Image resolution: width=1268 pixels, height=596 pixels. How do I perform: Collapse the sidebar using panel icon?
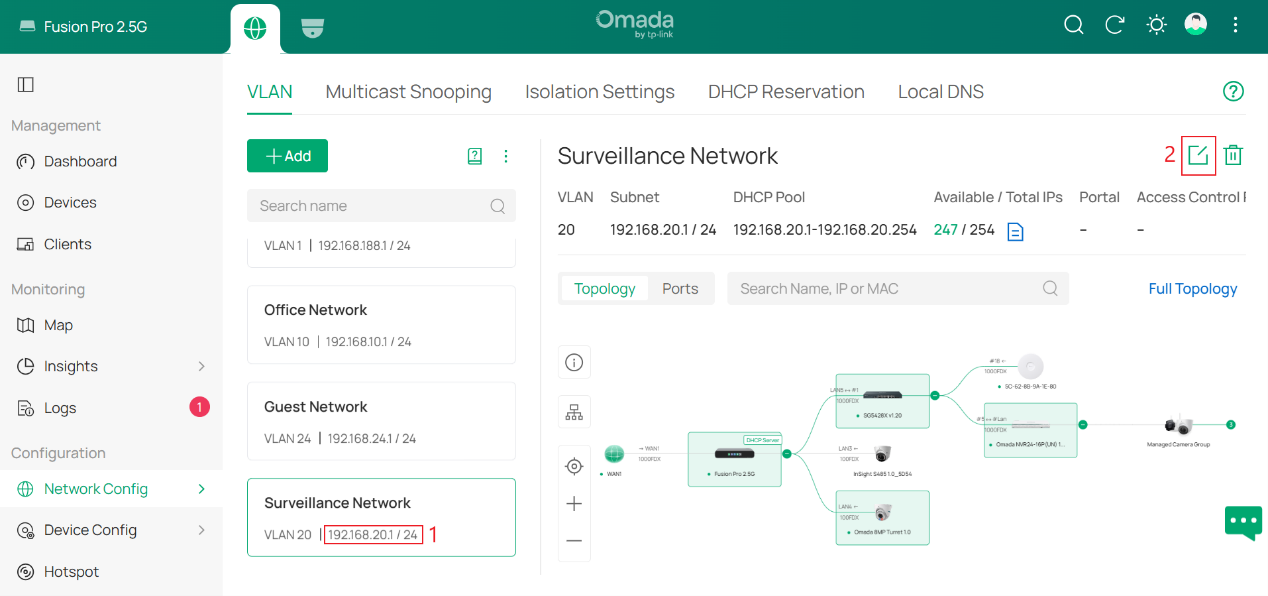tap(26, 85)
